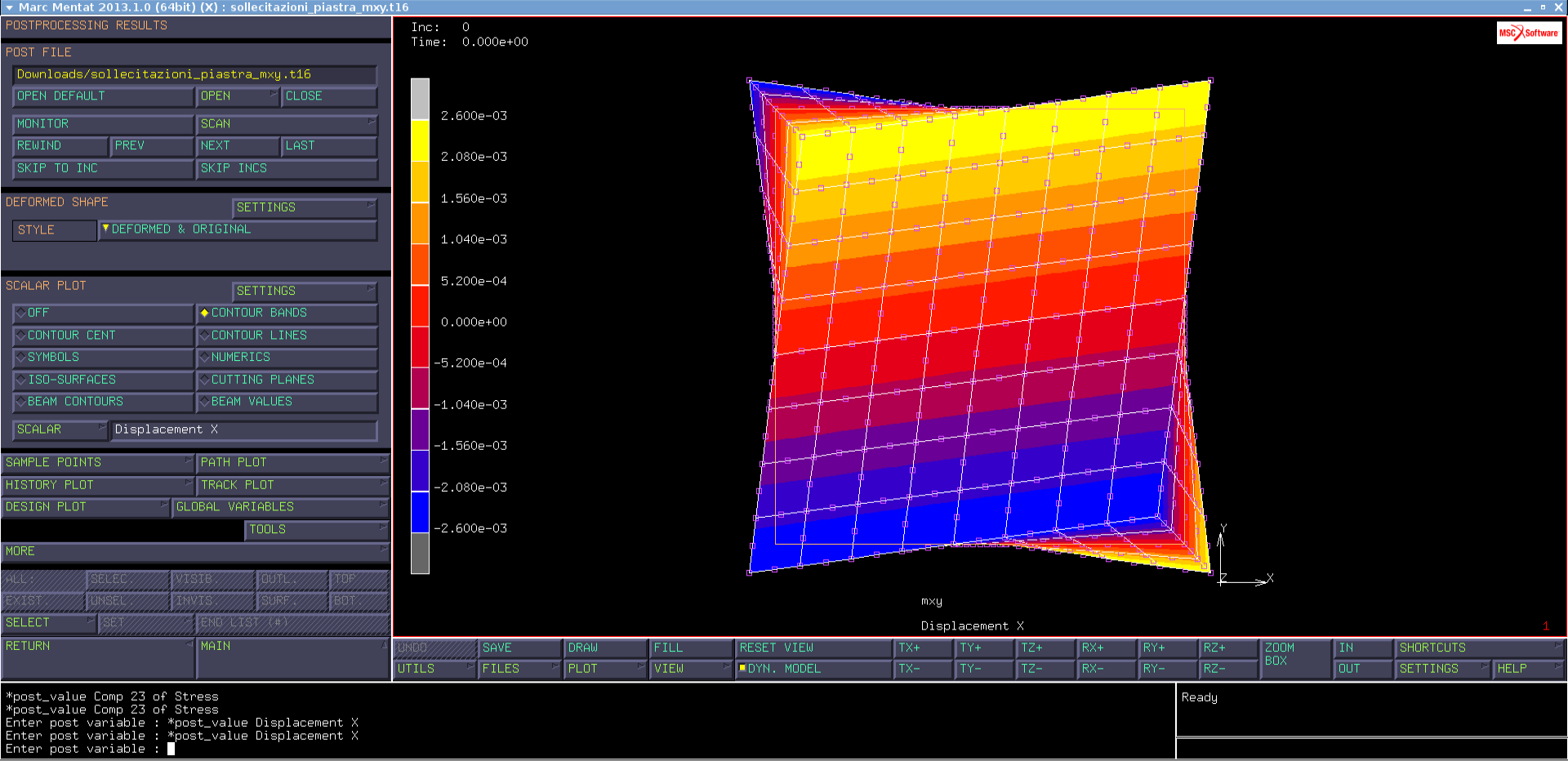The width and height of the screenshot is (1568, 761).
Task: Select CONTOUR LINES plot mode
Action: 286,336
